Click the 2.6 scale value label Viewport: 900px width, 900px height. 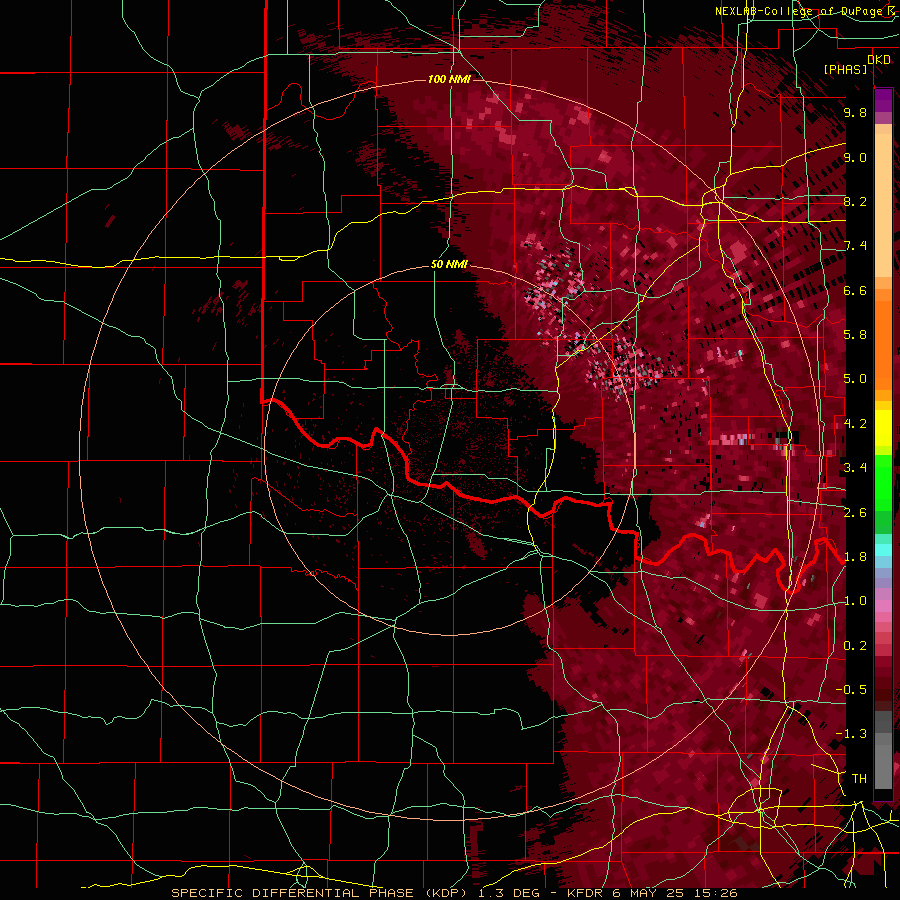tap(855, 513)
